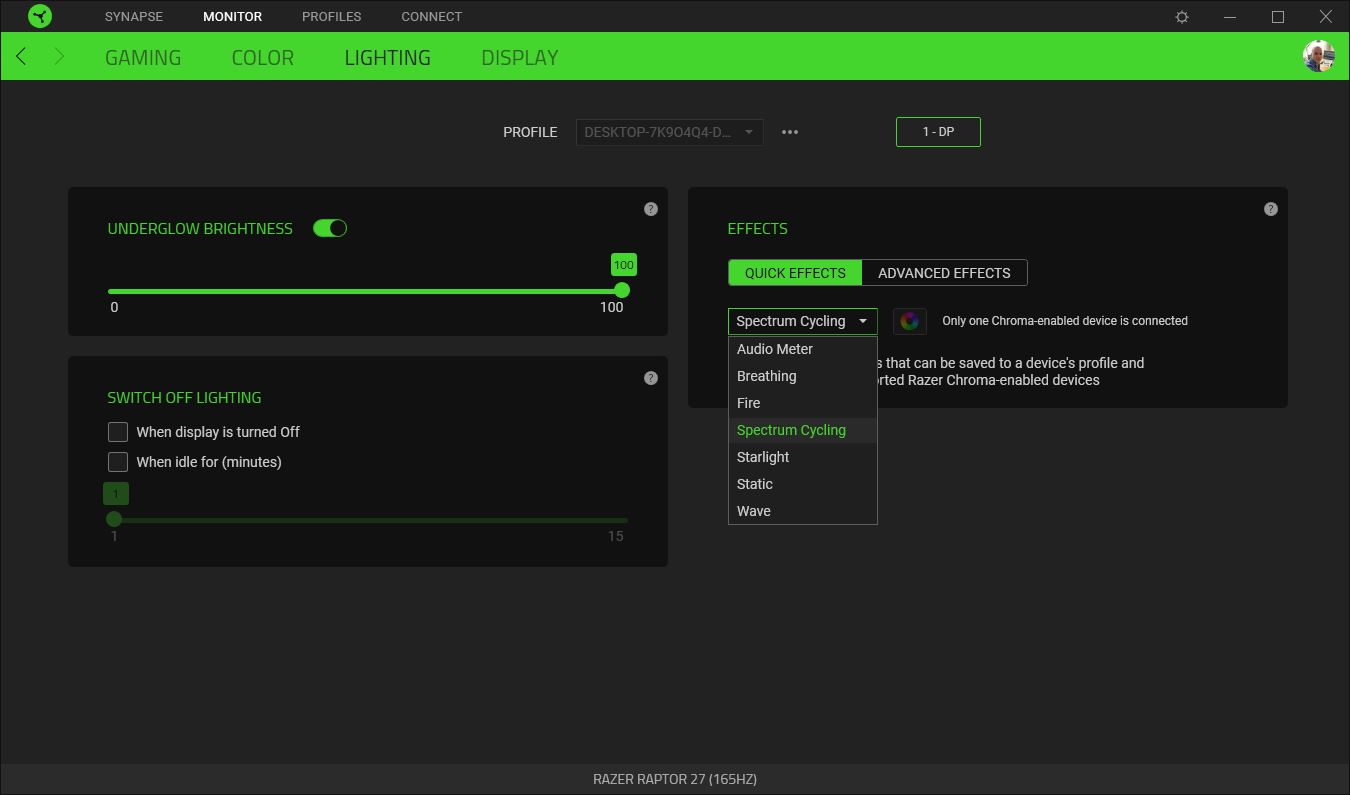Check 'When display is turned Off'

[118, 432]
